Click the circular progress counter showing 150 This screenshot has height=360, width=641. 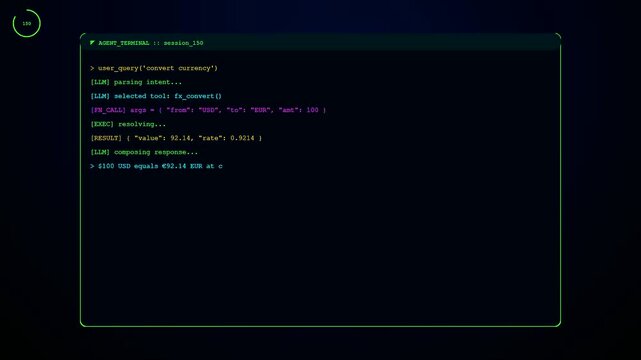click(27, 23)
